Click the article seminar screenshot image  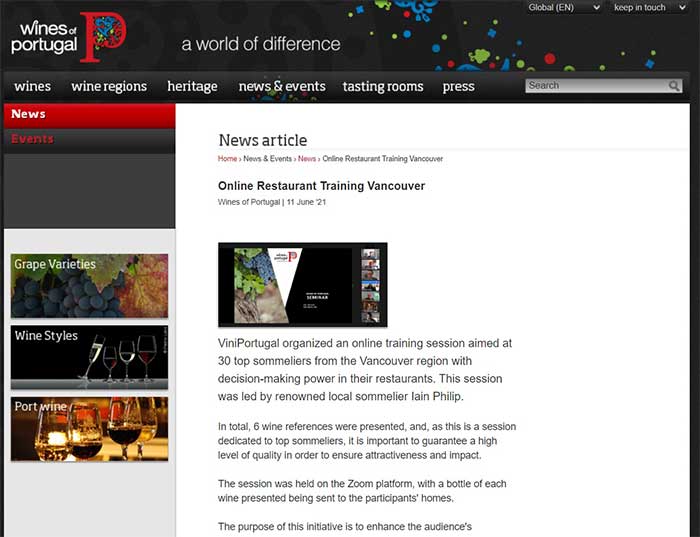click(302, 285)
